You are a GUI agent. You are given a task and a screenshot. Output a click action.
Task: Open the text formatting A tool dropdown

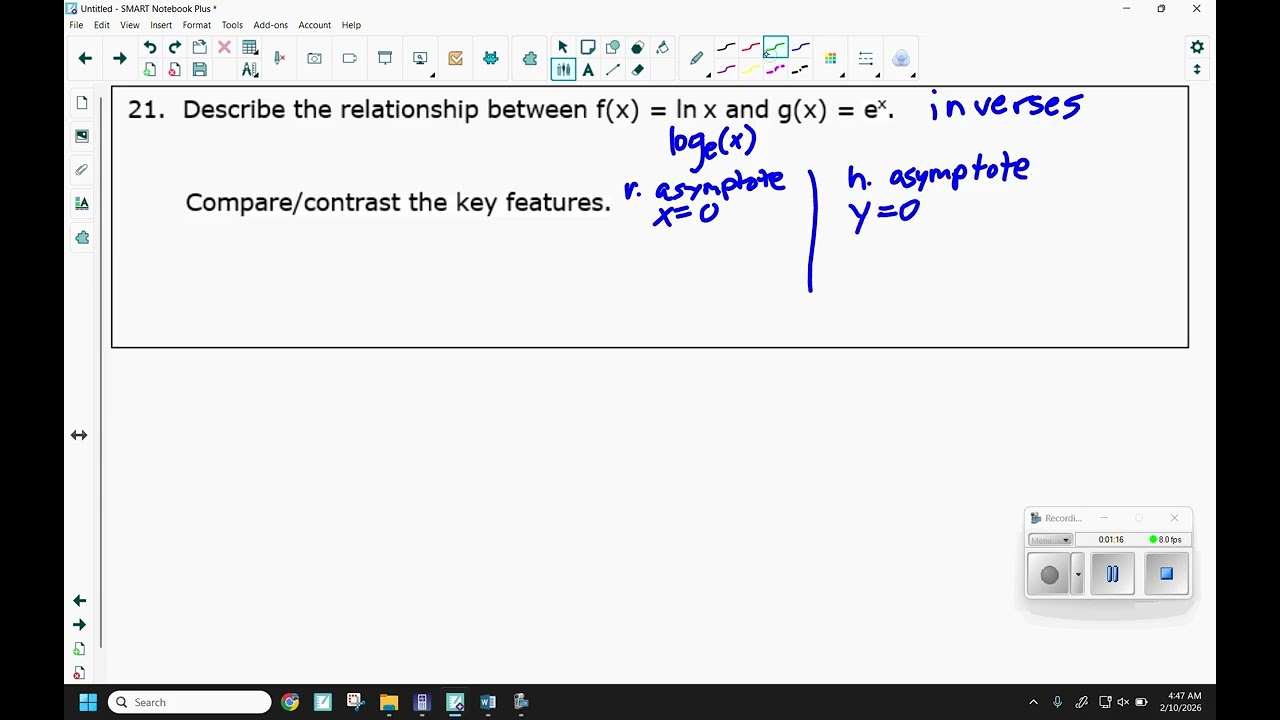click(250, 70)
